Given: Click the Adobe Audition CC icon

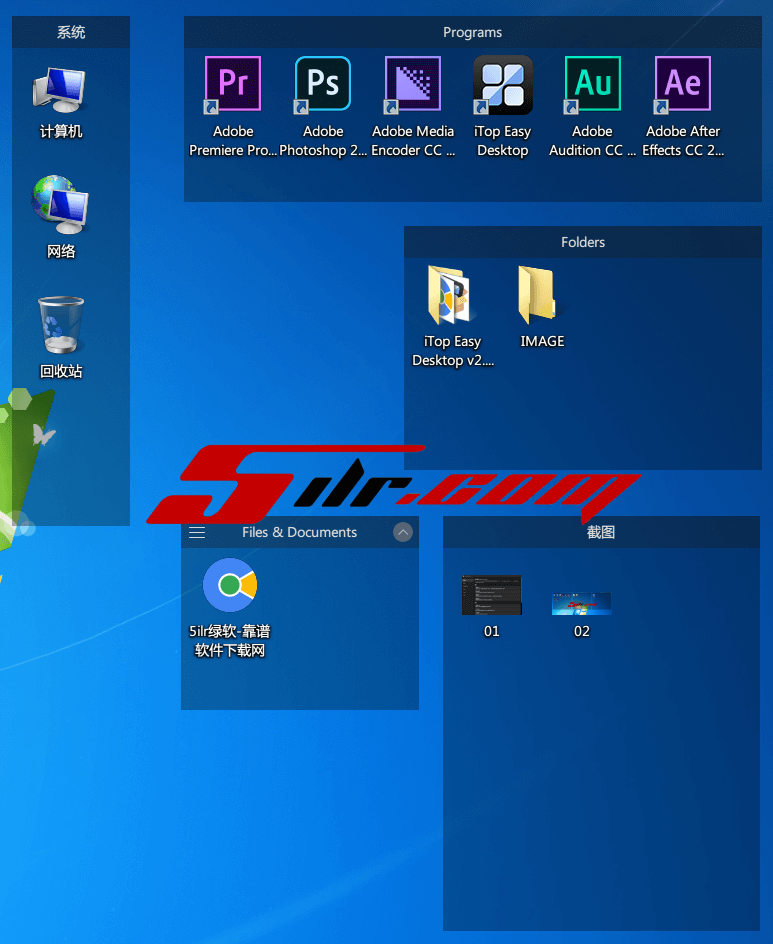Looking at the screenshot, I should click(x=592, y=85).
